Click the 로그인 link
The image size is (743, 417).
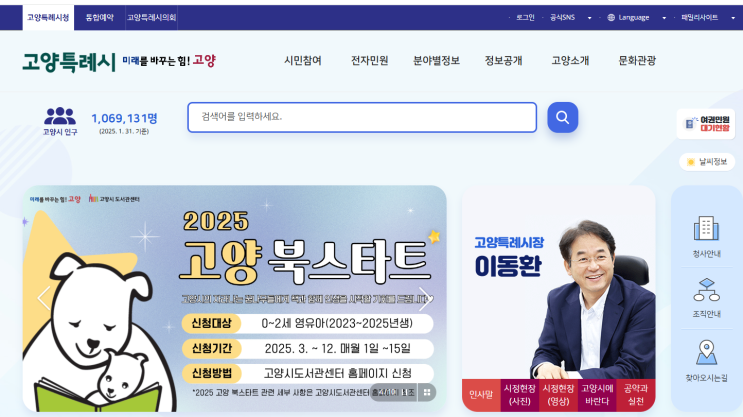(x=525, y=18)
